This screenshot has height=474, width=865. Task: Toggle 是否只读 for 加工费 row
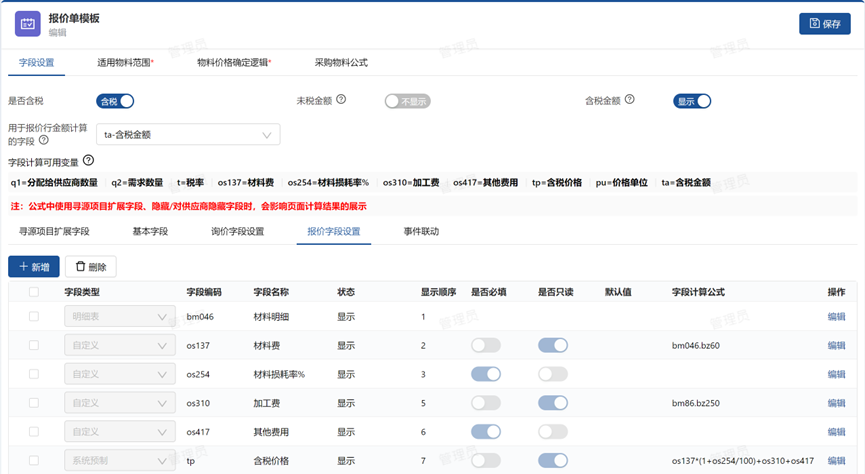(553, 403)
